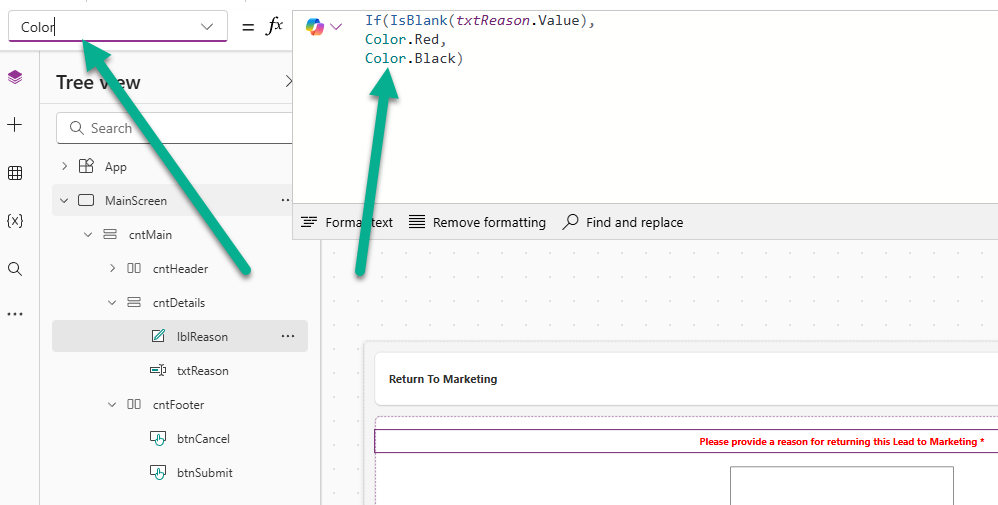Select txtReason in tree view

tap(202, 371)
